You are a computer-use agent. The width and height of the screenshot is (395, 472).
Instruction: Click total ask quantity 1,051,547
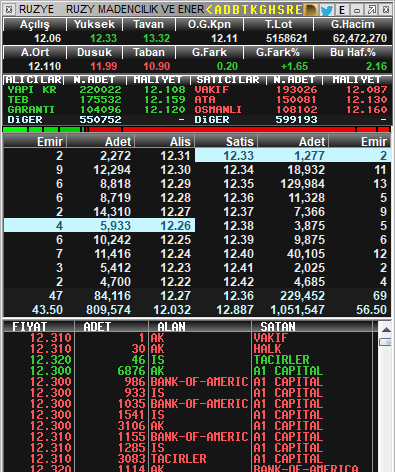pyautogui.click(x=297, y=310)
